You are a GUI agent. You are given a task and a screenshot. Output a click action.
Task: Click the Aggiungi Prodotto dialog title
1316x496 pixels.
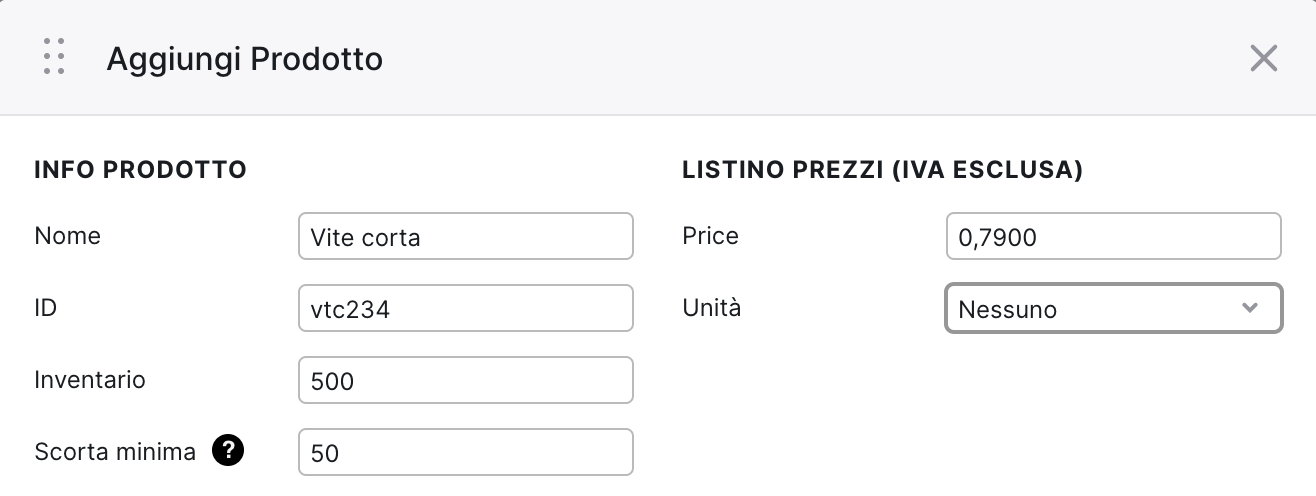coord(244,59)
